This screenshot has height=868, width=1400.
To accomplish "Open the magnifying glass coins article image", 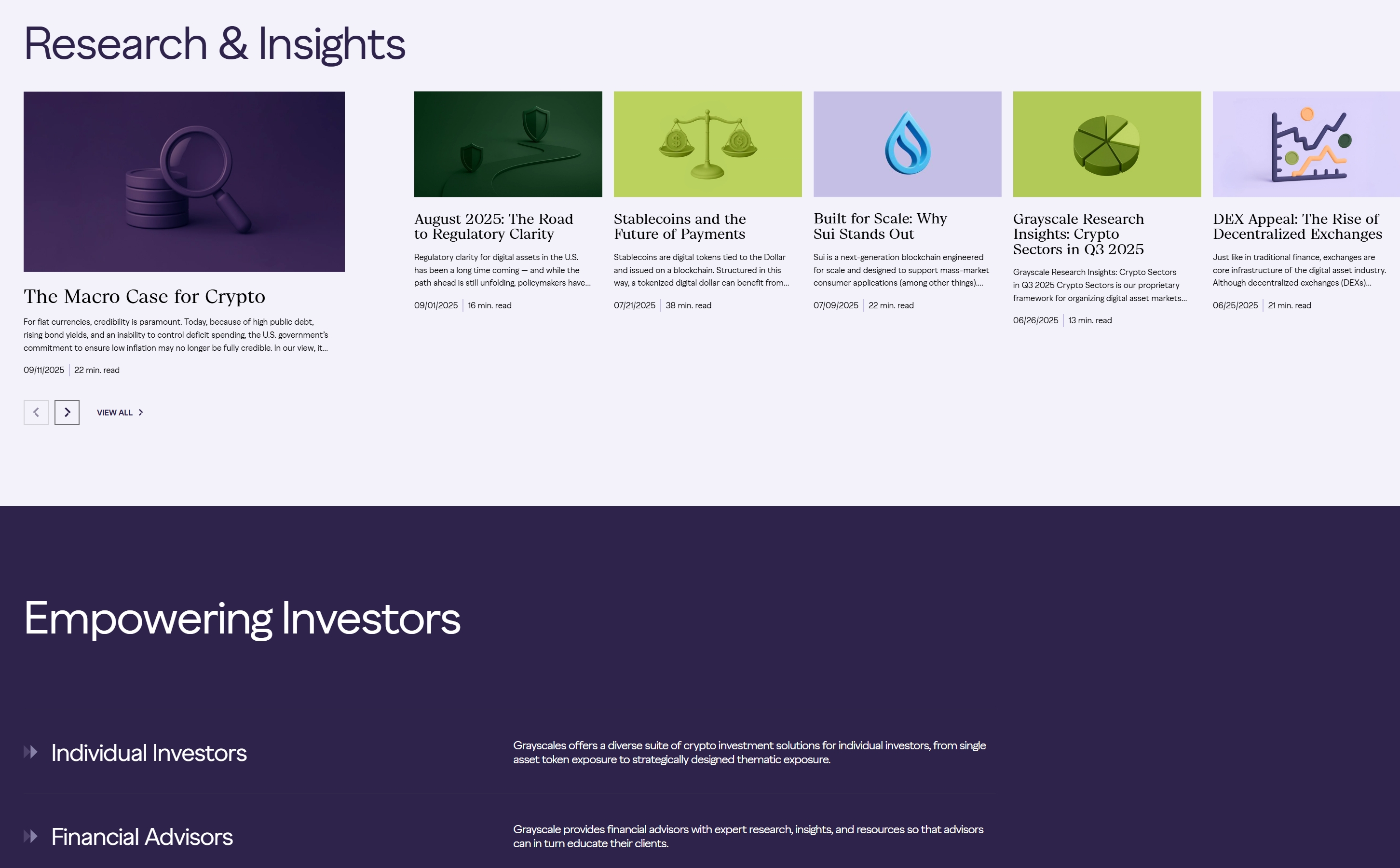I will click(184, 181).
